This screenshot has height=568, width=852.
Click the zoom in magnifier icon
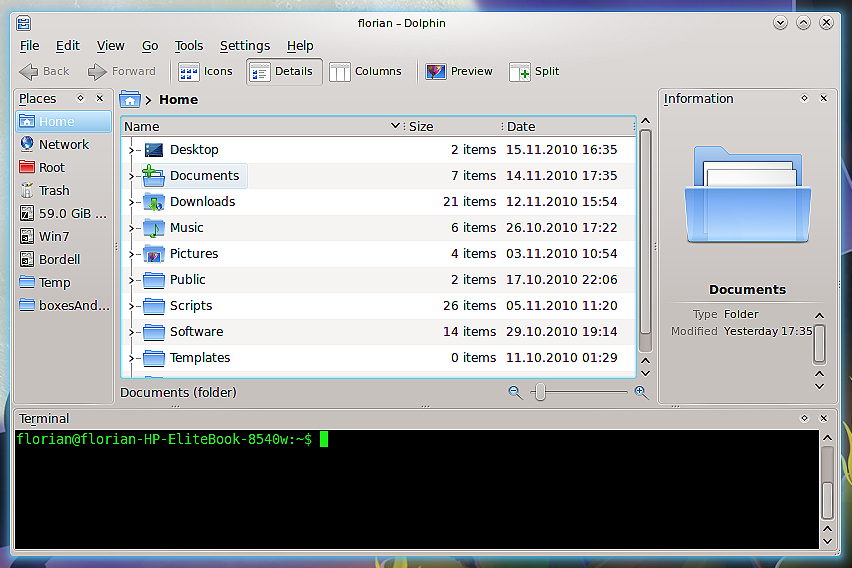click(641, 393)
